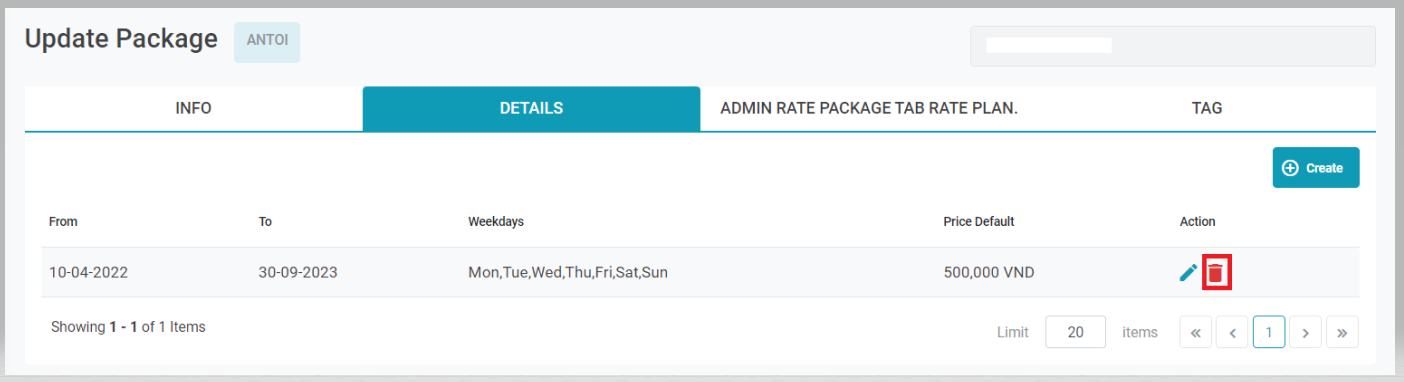
Task: Select the DETAILS tab
Action: click(x=531, y=108)
